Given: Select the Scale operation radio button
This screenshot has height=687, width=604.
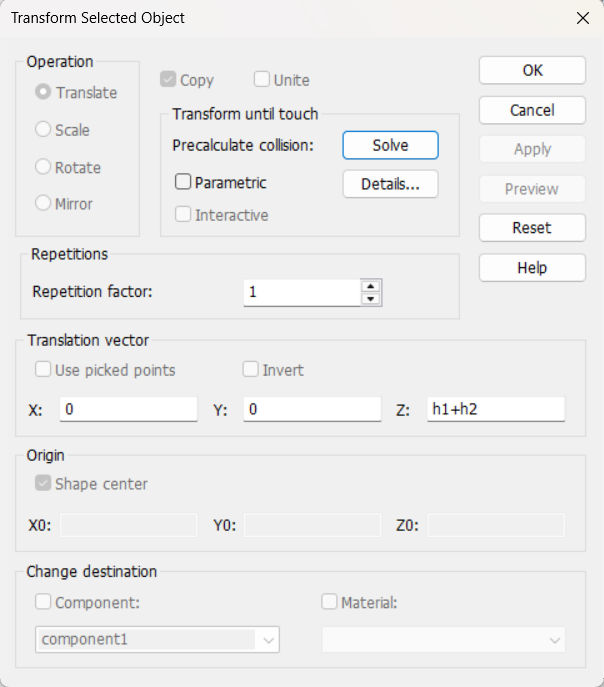Looking at the screenshot, I should point(43,129).
